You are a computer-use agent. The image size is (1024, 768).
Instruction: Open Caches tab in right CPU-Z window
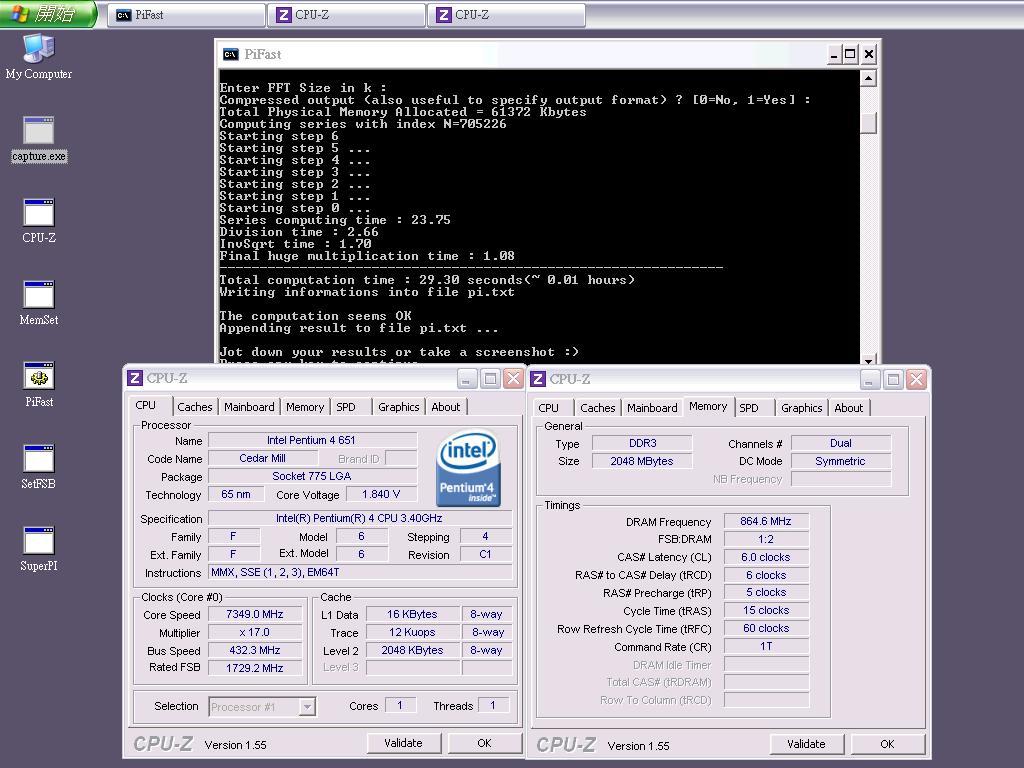point(598,408)
